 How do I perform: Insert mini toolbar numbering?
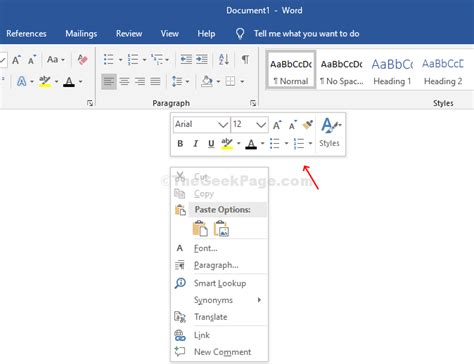(x=299, y=144)
